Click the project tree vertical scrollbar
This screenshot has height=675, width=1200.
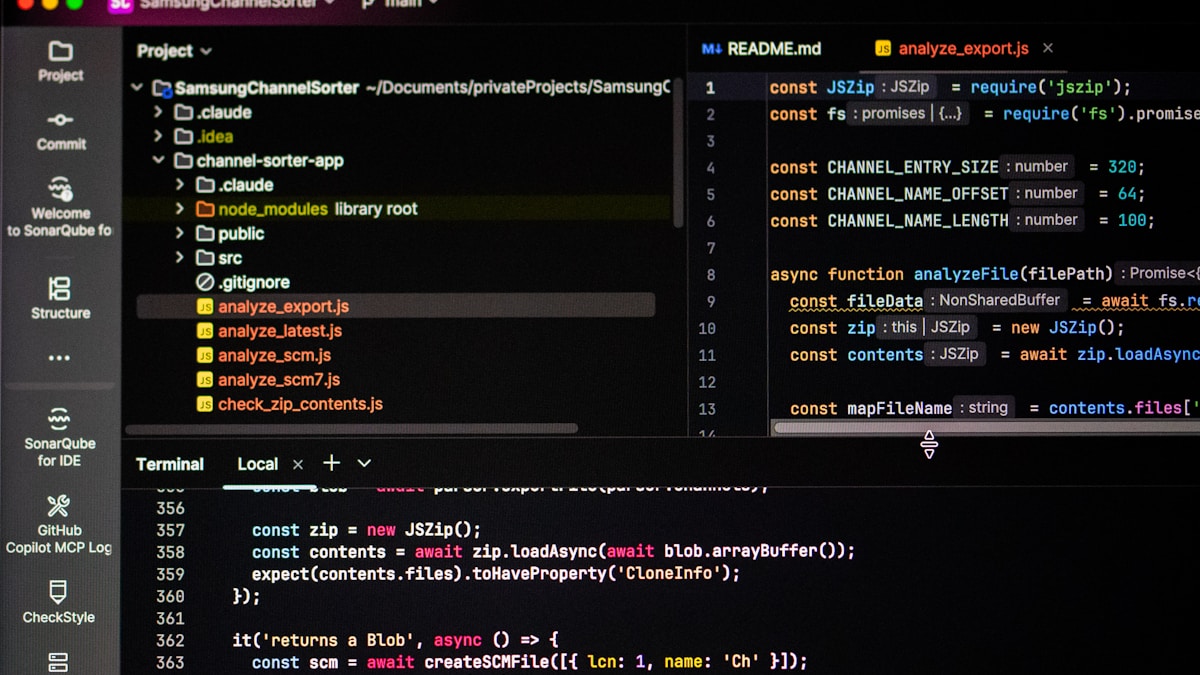678,152
